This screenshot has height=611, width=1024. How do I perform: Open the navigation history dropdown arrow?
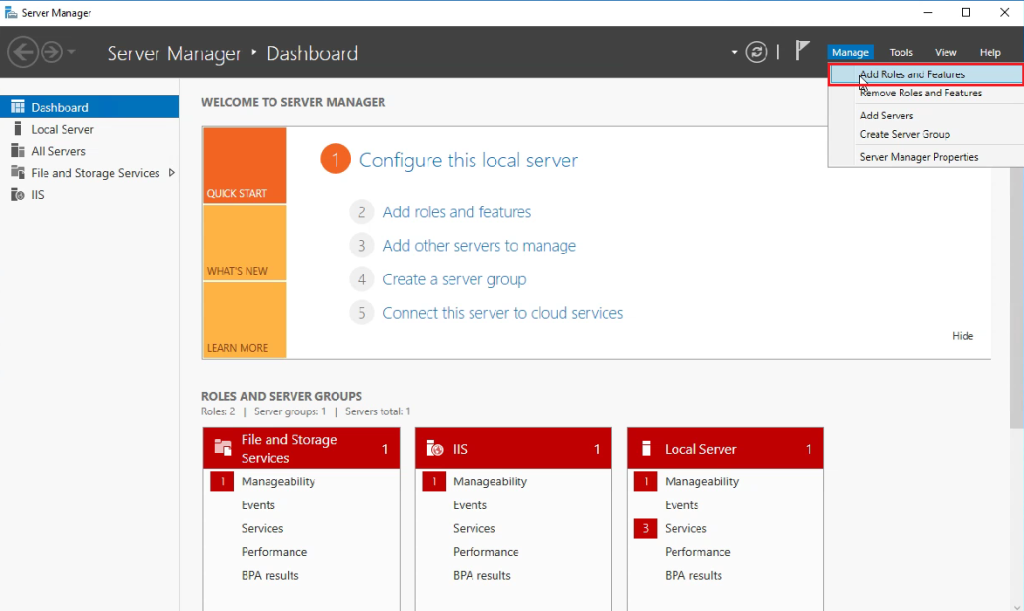coord(71,52)
